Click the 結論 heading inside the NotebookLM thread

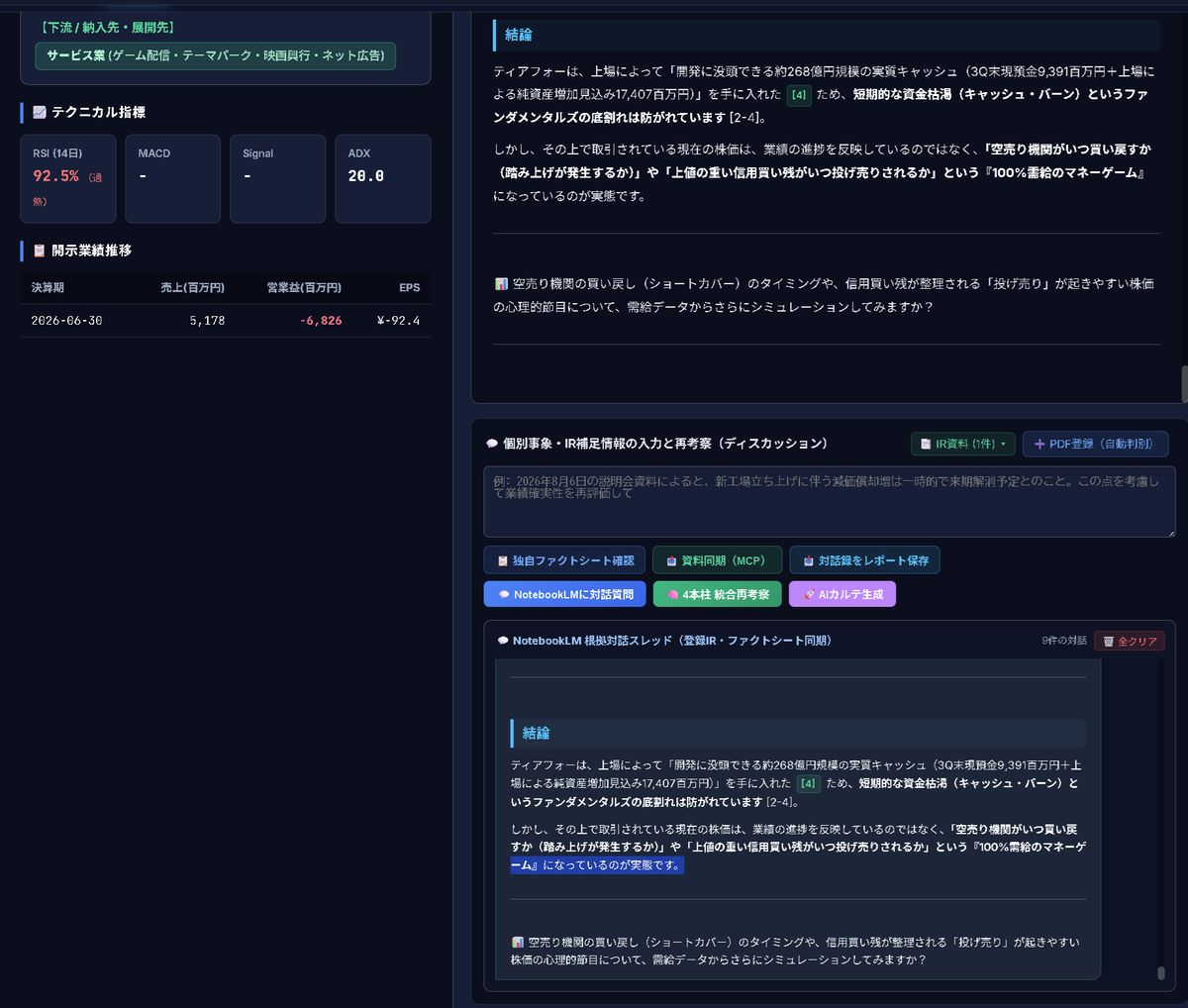[x=536, y=734]
